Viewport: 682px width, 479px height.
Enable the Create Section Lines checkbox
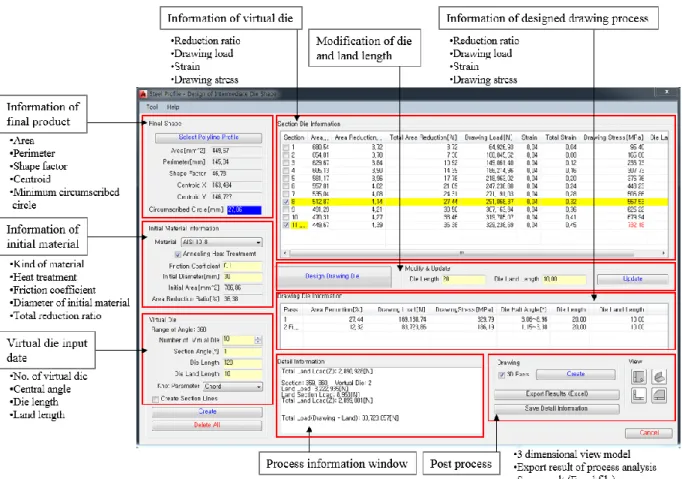coord(155,399)
